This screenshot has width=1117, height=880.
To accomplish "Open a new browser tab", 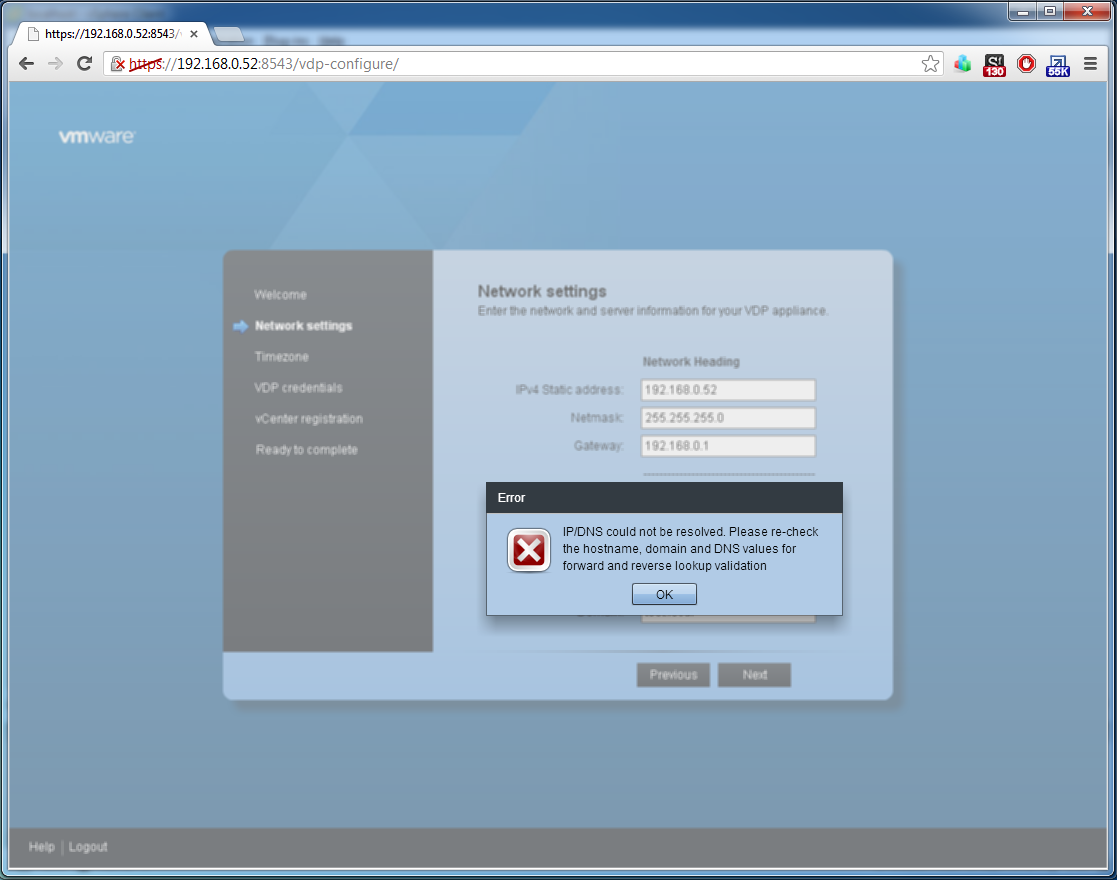I will (x=229, y=34).
